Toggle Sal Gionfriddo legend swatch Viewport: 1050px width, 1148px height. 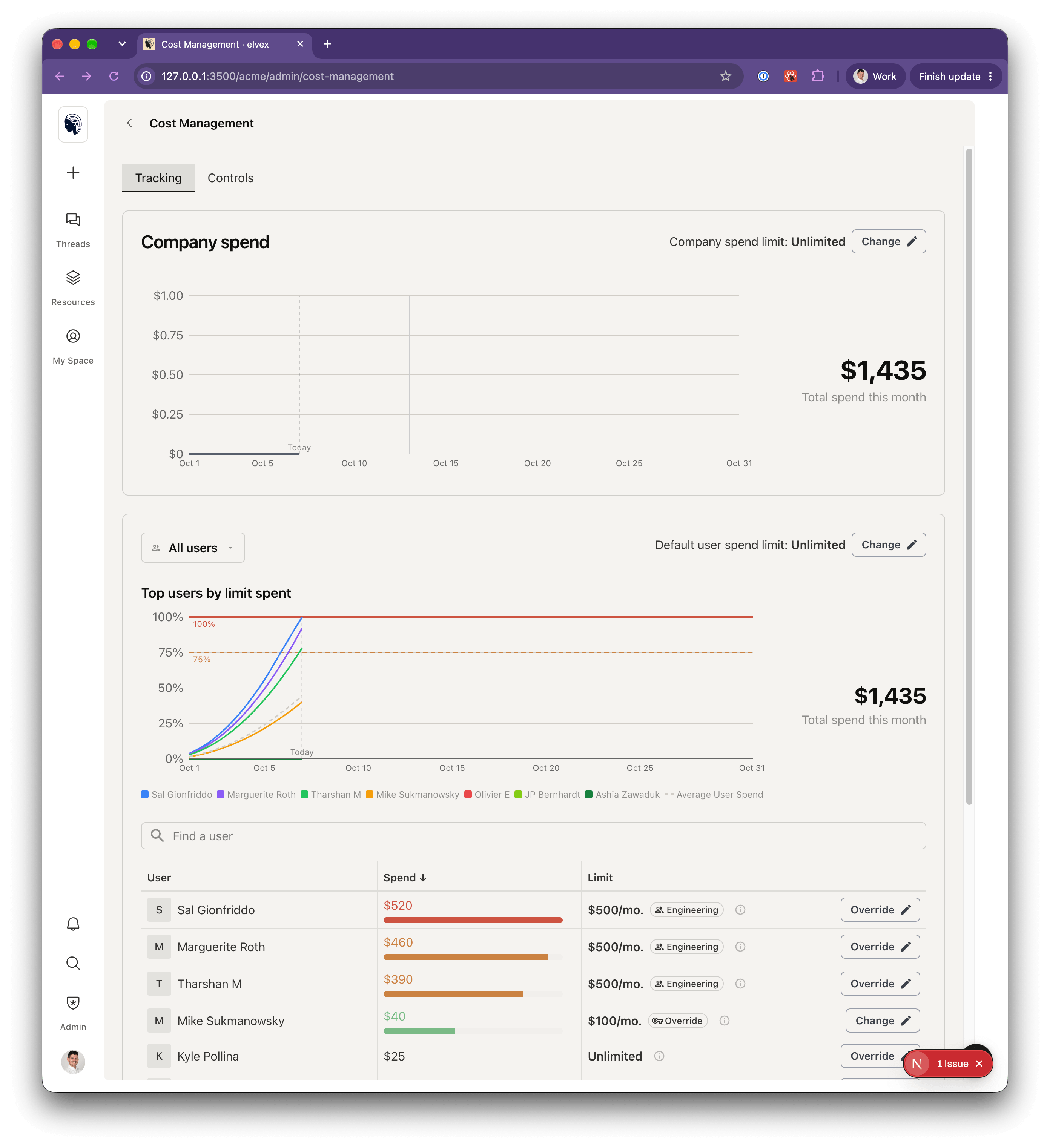click(x=145, y=794)
